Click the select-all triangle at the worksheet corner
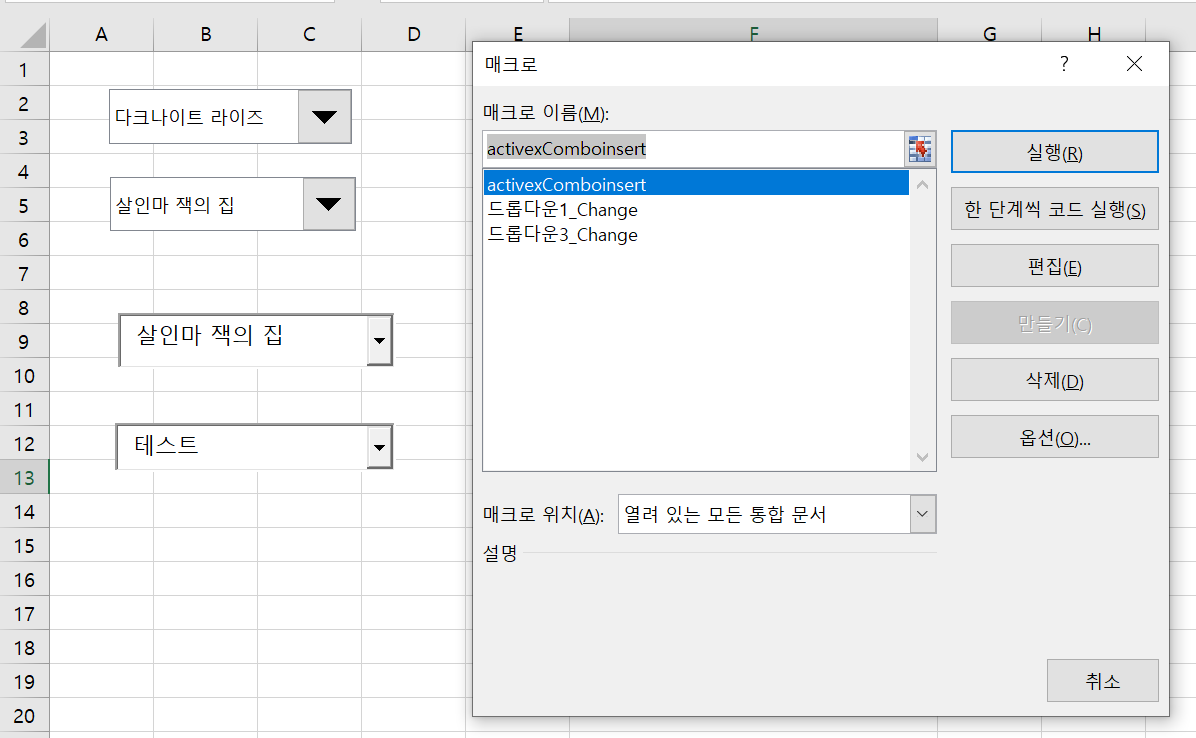The width and height of the screenshot is (1196, 738). [x=25, y=33]
